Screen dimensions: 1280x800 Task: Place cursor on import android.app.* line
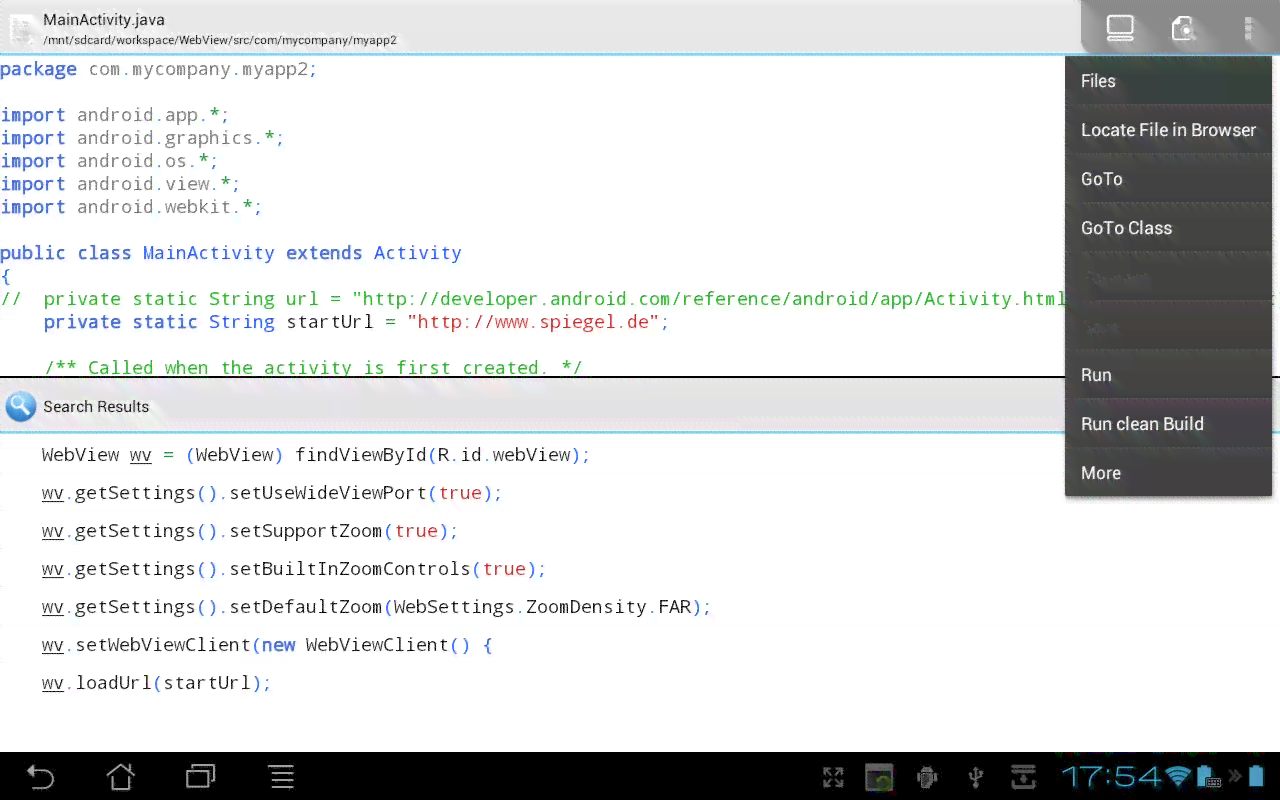115,115
